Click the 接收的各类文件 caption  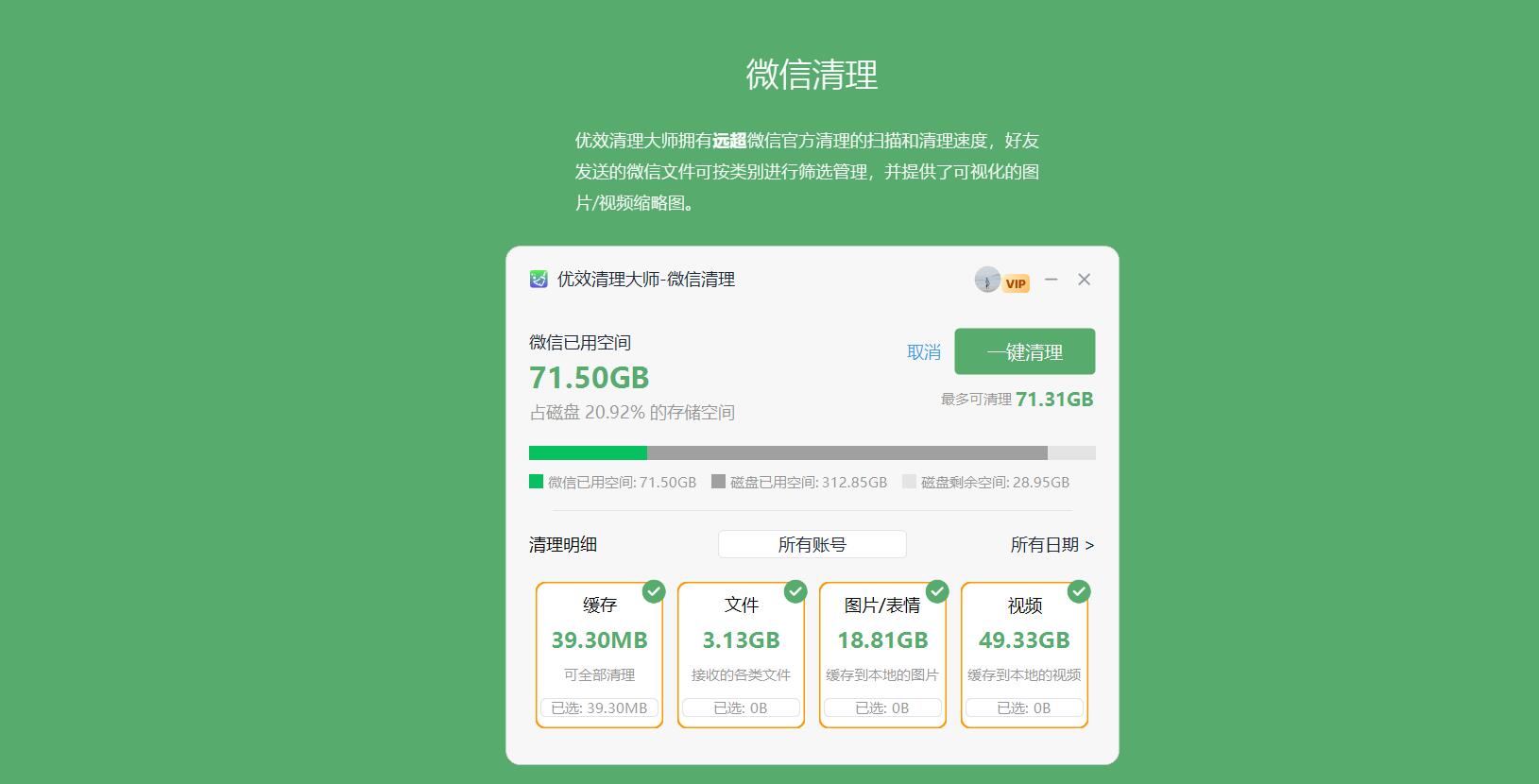[742, 675]
